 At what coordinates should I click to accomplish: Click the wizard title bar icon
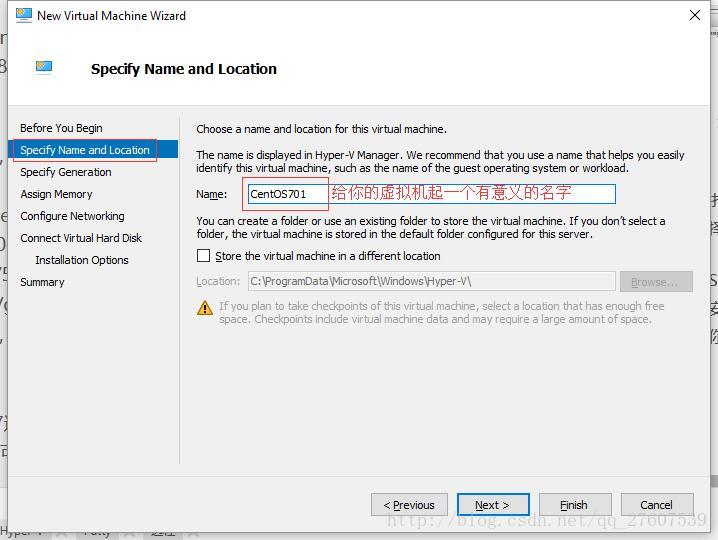[x=23, y=15]
